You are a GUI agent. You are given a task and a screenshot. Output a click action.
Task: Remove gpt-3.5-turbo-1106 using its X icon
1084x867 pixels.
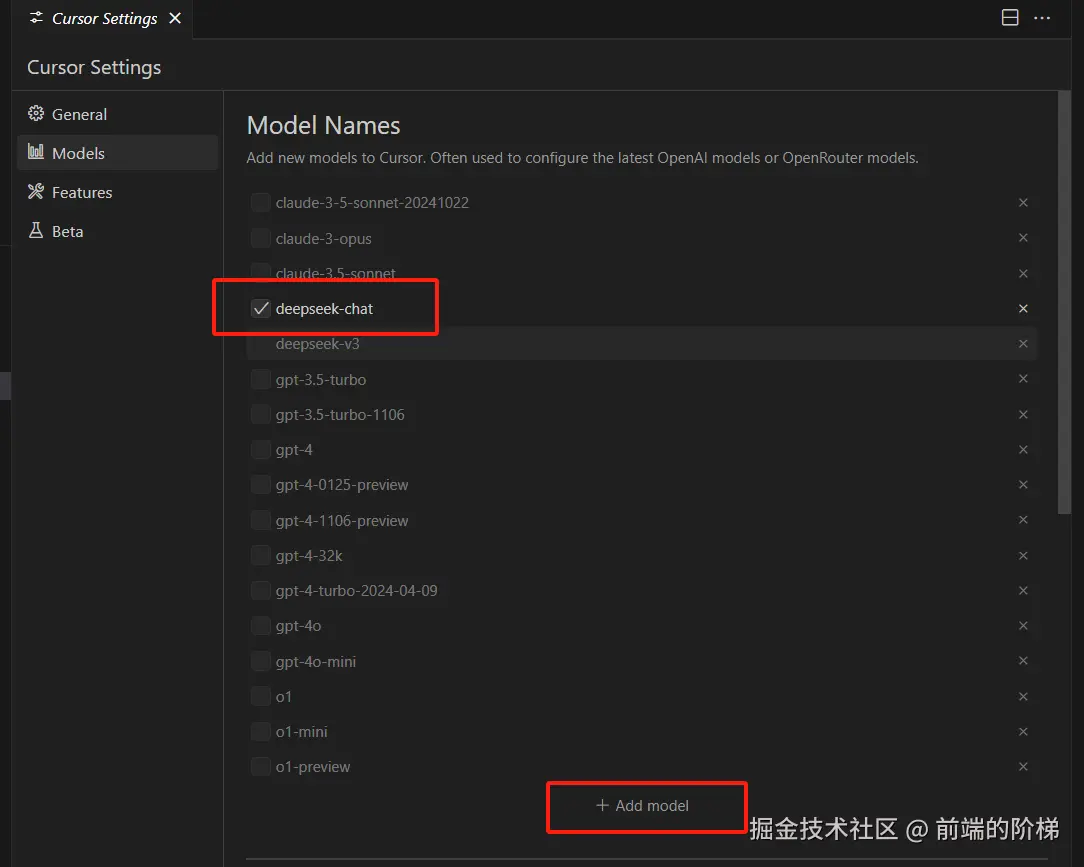pos(1023,414)
